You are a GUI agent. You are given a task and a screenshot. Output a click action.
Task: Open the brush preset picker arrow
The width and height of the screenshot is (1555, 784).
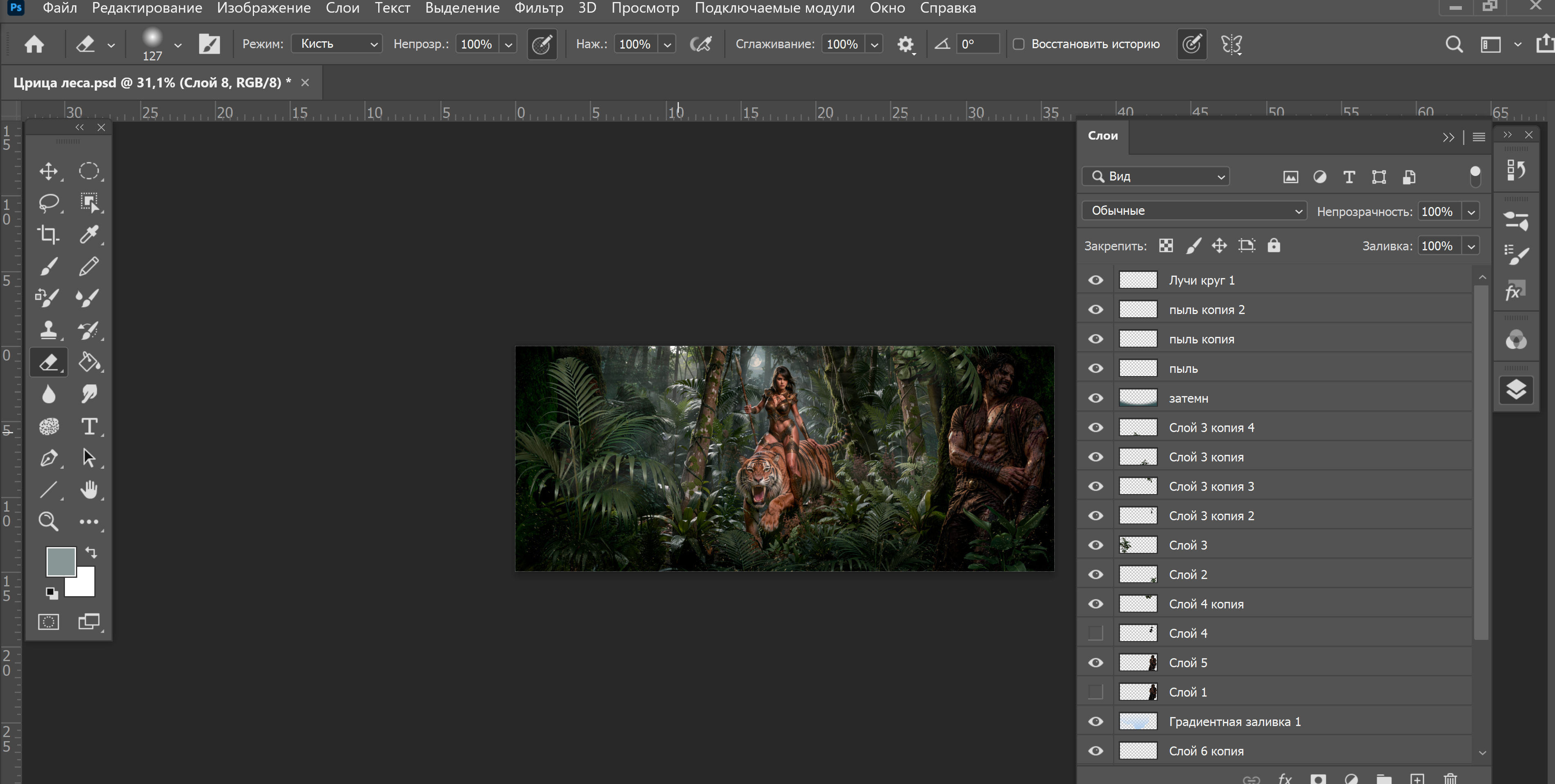pos(177,45)
